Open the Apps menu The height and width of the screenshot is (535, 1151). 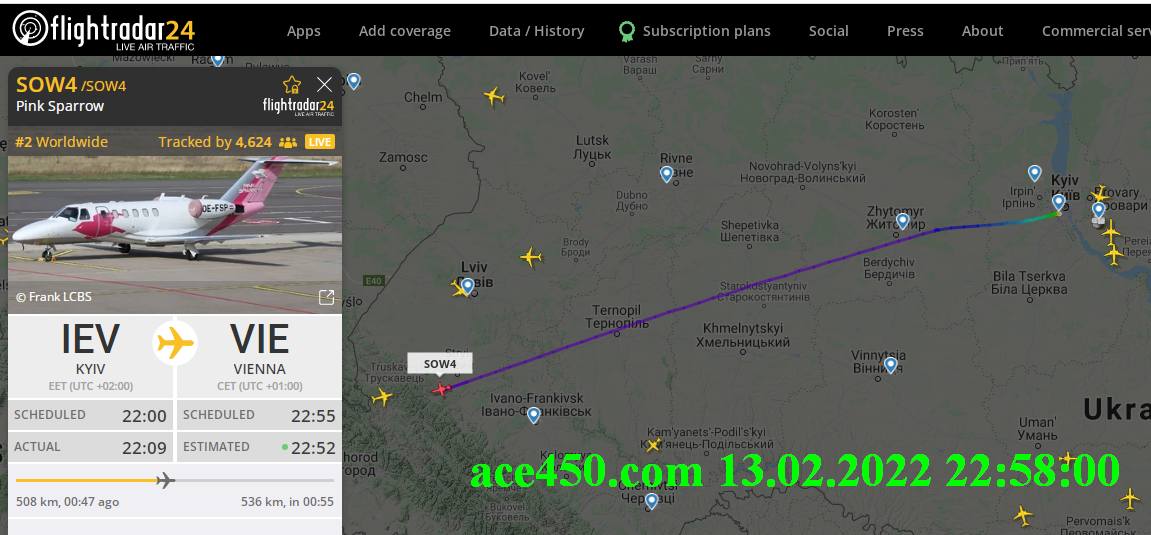click(x=303, y=31)
